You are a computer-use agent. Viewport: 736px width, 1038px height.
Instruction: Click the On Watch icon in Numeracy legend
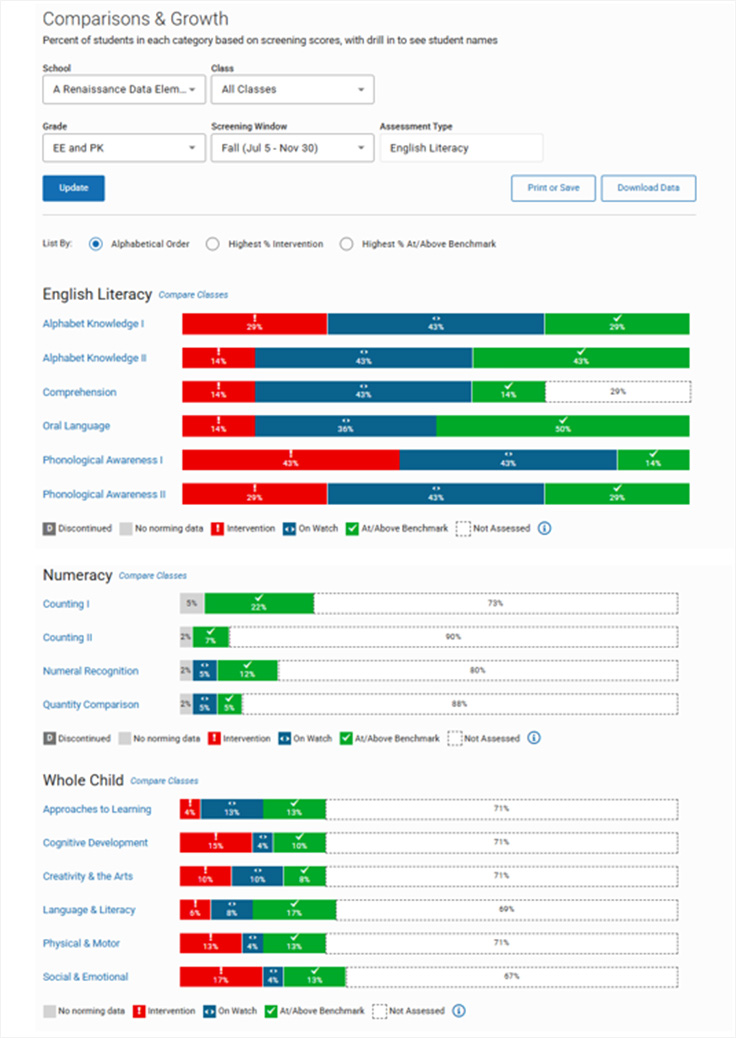pos(285,738)
